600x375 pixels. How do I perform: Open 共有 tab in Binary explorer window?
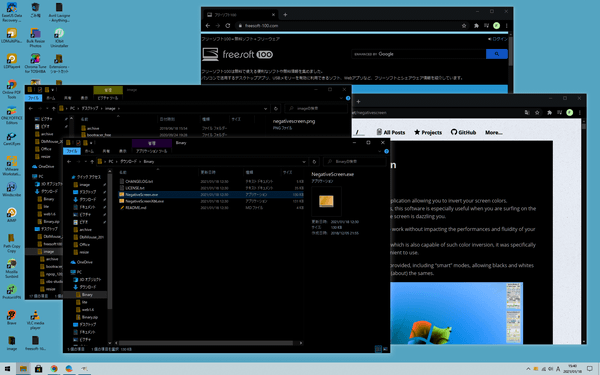pyautogui.click(x=106, y=151)
